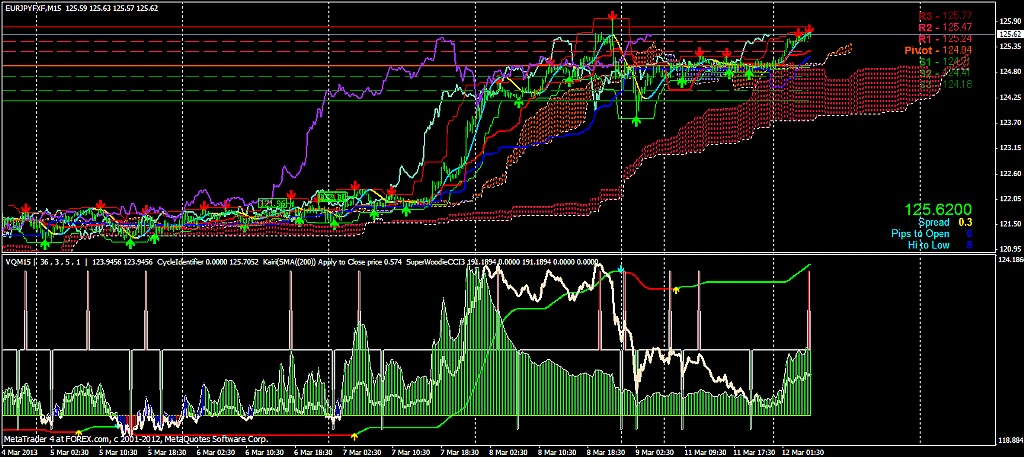Click the yellow up arrow near 9 Mar 02:30
Image resolution: width=1024 pixels, height=457 pixels.
pos(676,289)
